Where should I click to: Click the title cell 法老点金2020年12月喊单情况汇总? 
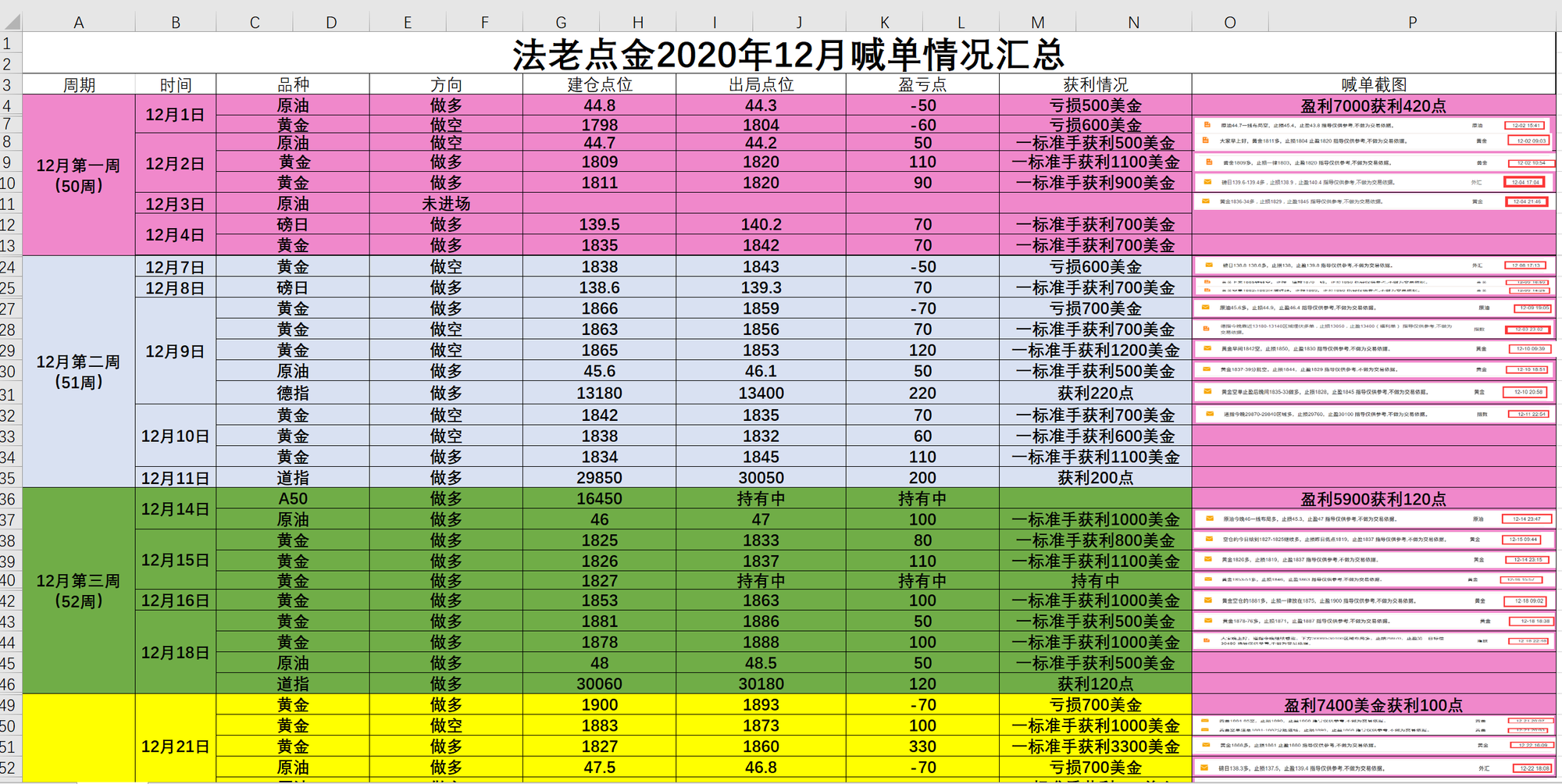pyautogui.click(x=789, y=54)
